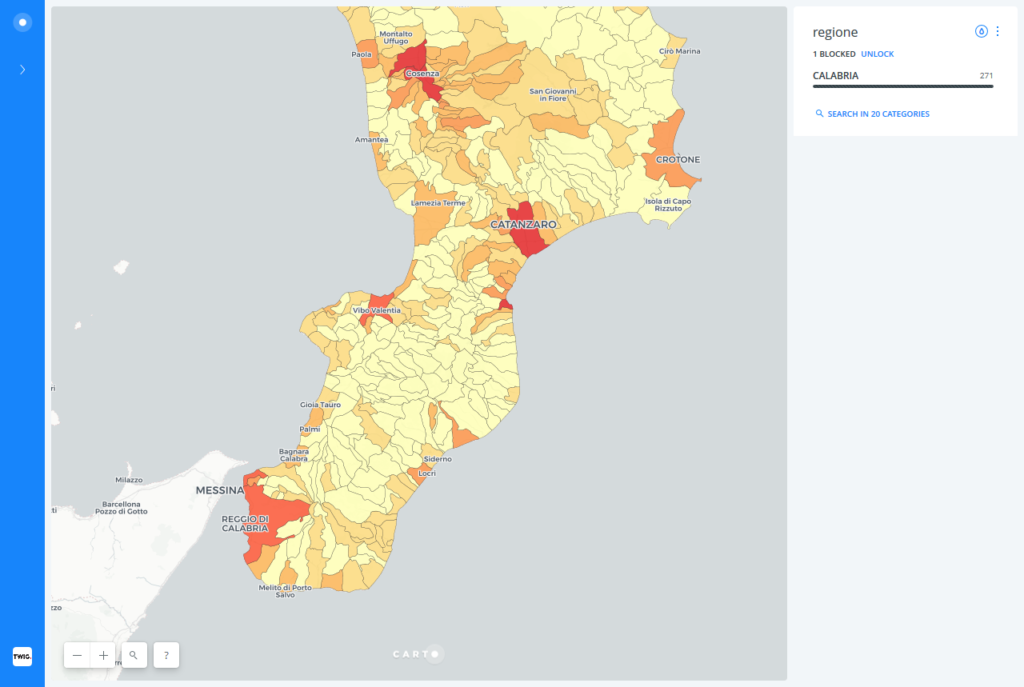Click Search in 20 Categories link

pos(878,114)
